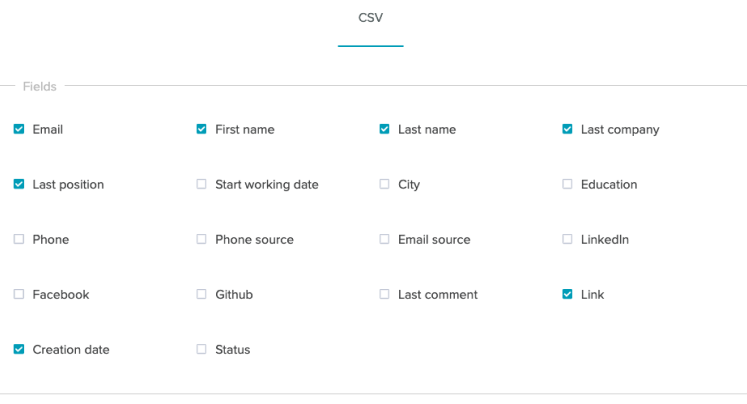
Task: Uncheck the Link field checkbox
Action: (567, 294)
